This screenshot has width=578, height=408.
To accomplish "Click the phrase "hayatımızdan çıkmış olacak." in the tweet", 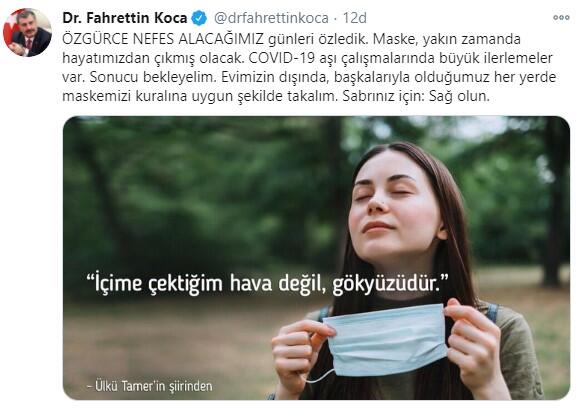I will click(153, 58).
